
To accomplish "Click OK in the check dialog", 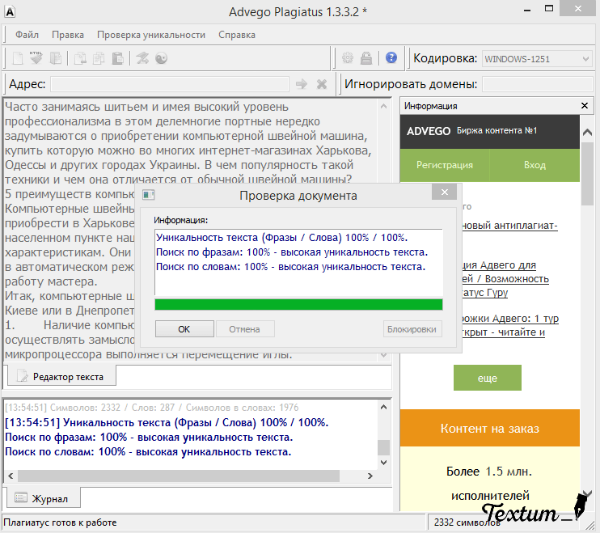I will tap(184, 329).
